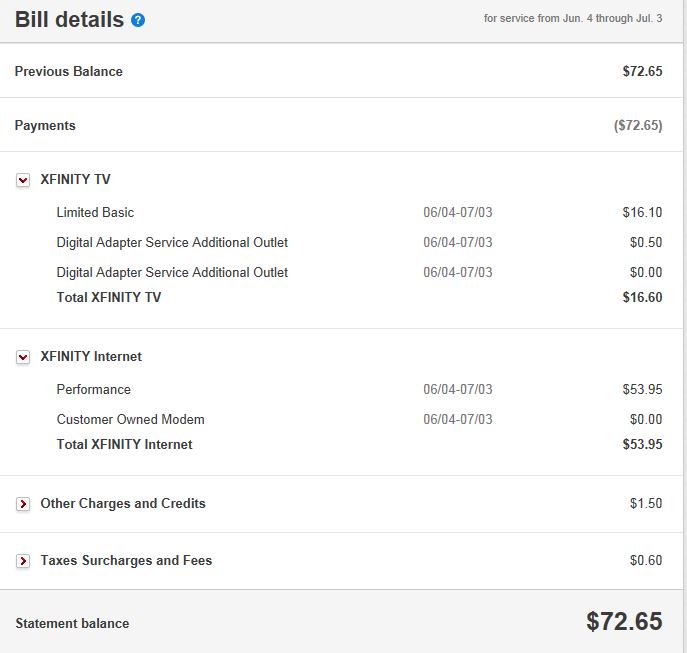
Task: Click the XFINITY Internet section heading
Action: 91,356
